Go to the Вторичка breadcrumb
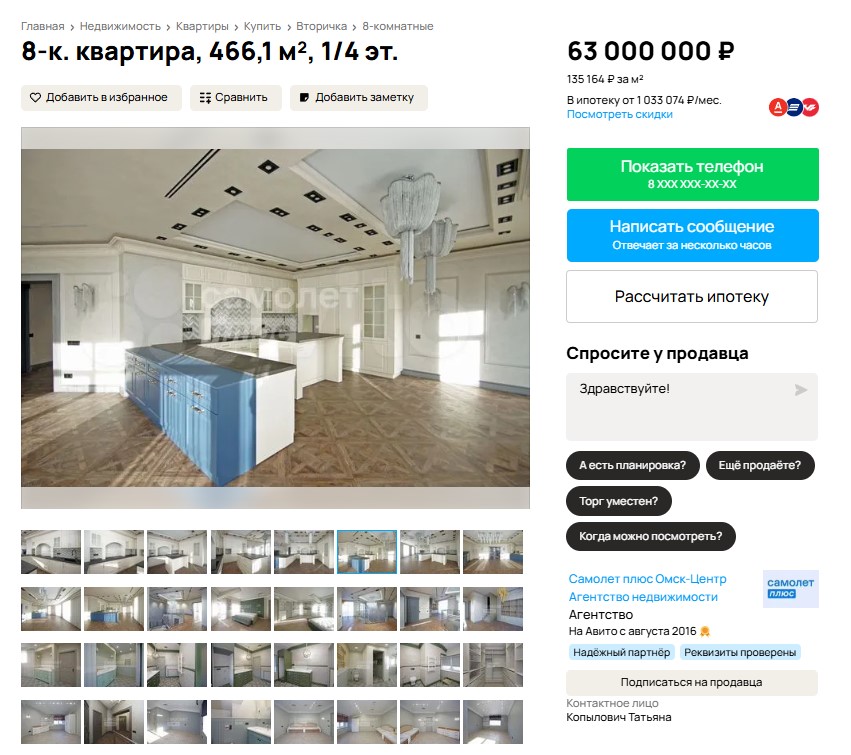 click(x=321, y=26)
